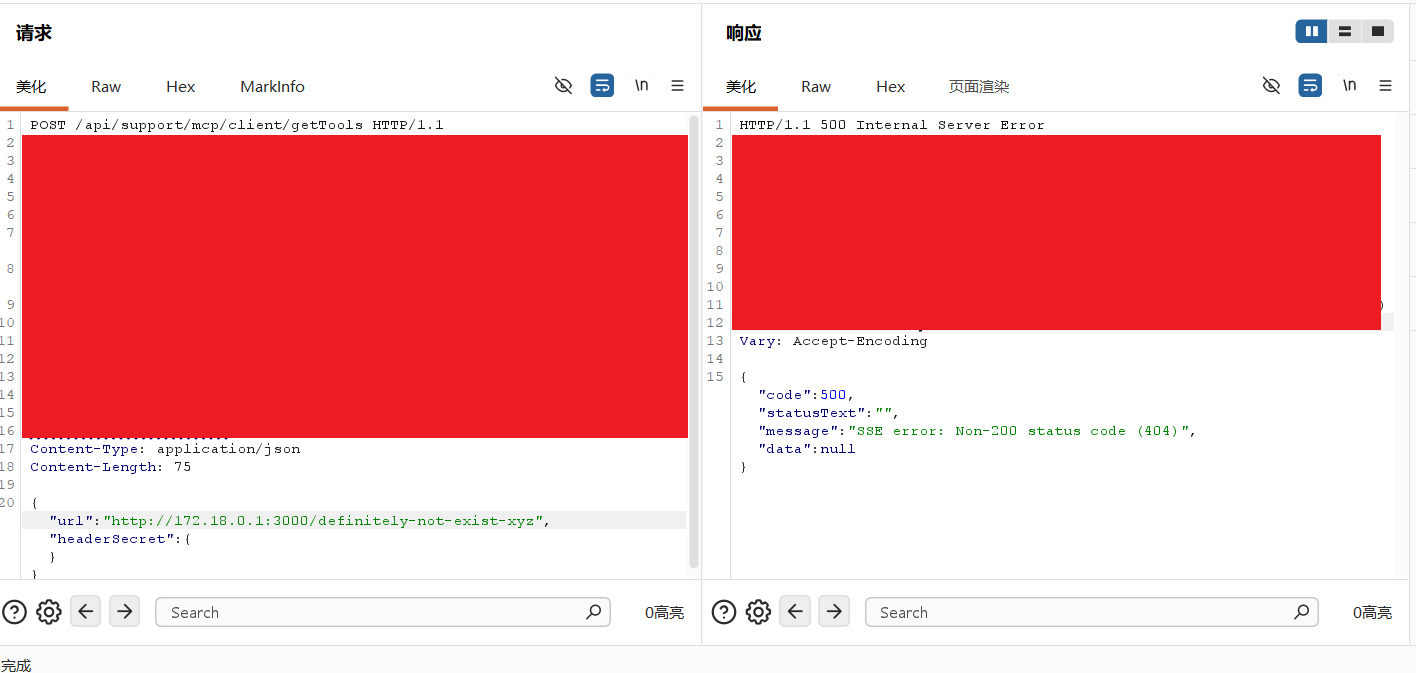Viewport: 1416px width, 673px height.
Task: Toggle word wrap in response panel
Action: tap(1310, 86)
